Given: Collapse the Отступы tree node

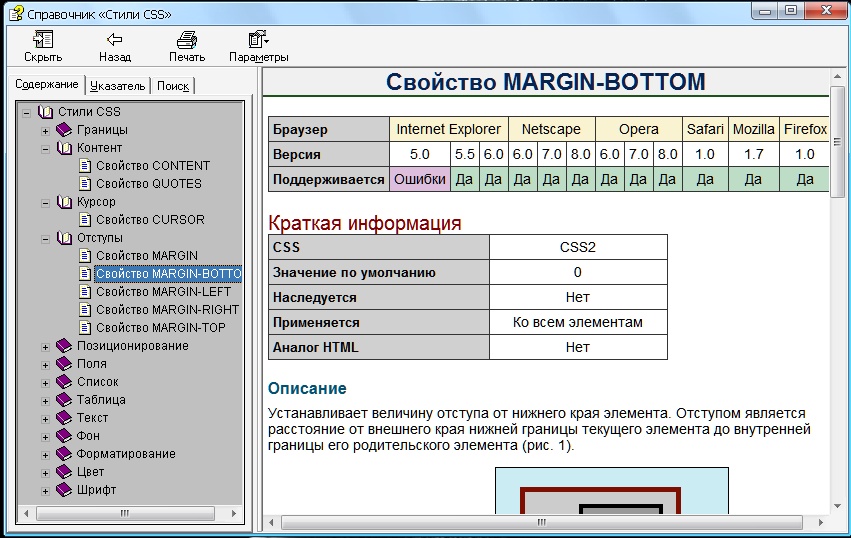Looking at the screenshot, I should (x=45, y=238).
